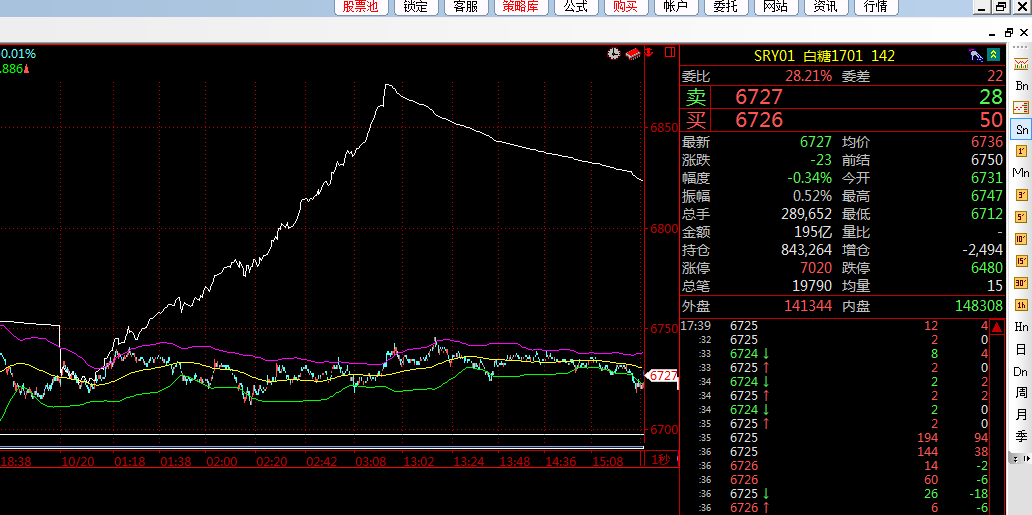Click the sell price 6727 row

click(x=843, y=97)
